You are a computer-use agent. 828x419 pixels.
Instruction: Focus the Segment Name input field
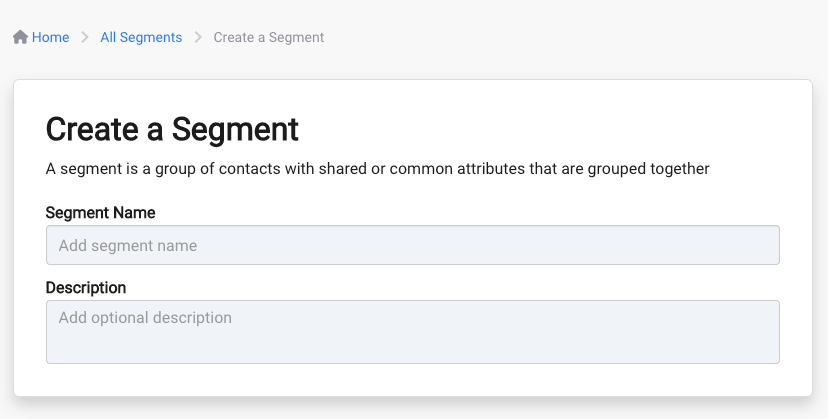tap(413, 245)
